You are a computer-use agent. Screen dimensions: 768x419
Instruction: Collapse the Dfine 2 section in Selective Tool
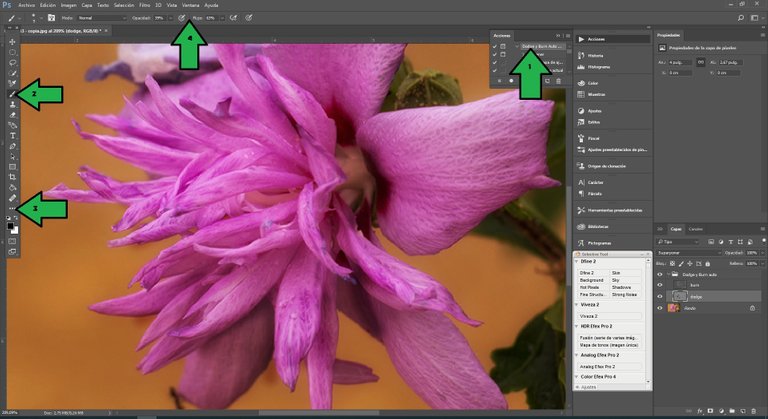point(576,262)
